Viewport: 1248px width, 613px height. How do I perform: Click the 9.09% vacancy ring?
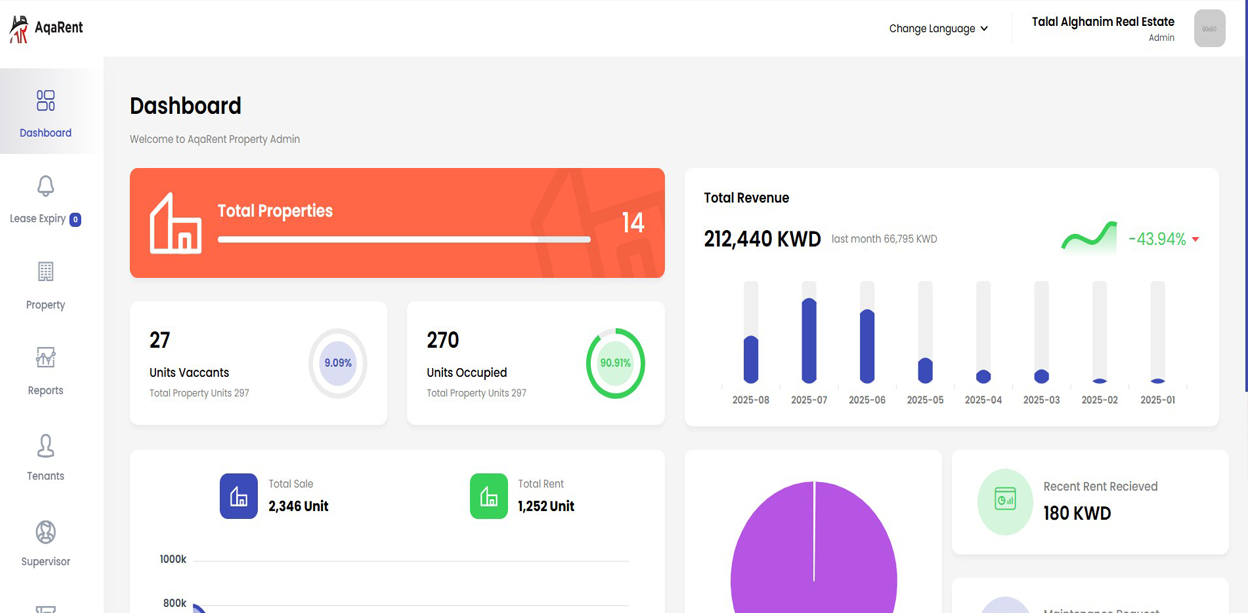tap(338, 364)
